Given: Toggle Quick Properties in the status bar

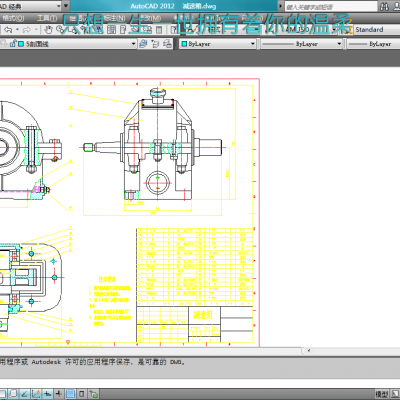Looking at the screenshot, I should tap(82, 394).
